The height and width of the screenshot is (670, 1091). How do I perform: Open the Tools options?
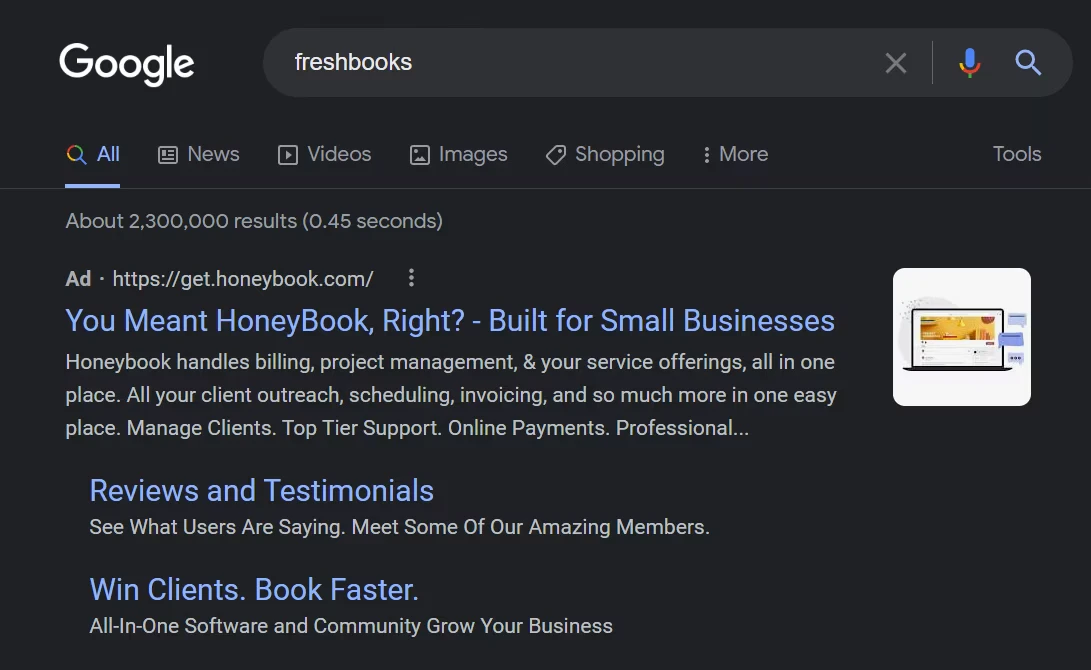pos(1016,154)
